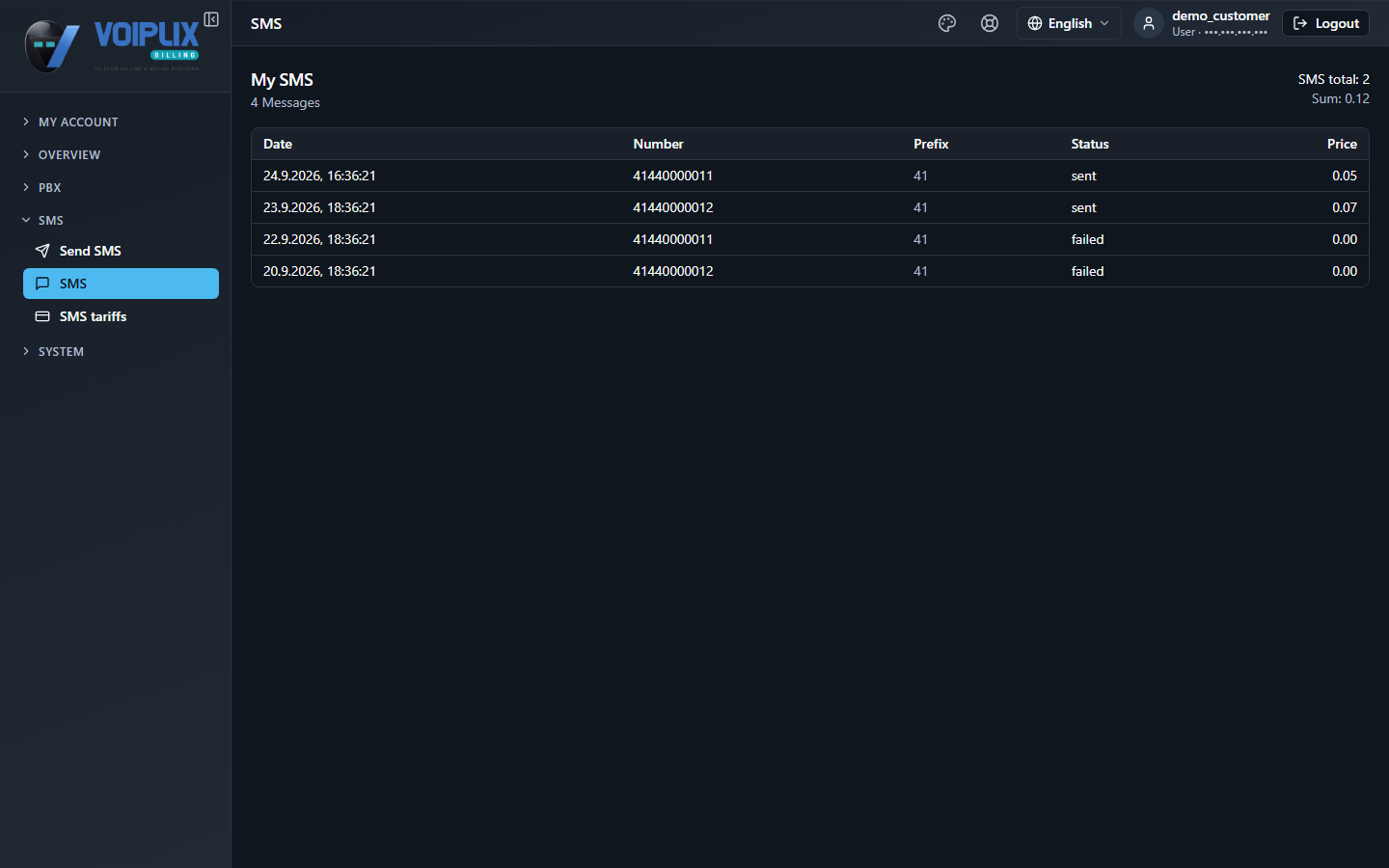1389x868 pixels.
Task: Select the date 22.9.2026, 18:36:21
Action: (x=319, y=239)
